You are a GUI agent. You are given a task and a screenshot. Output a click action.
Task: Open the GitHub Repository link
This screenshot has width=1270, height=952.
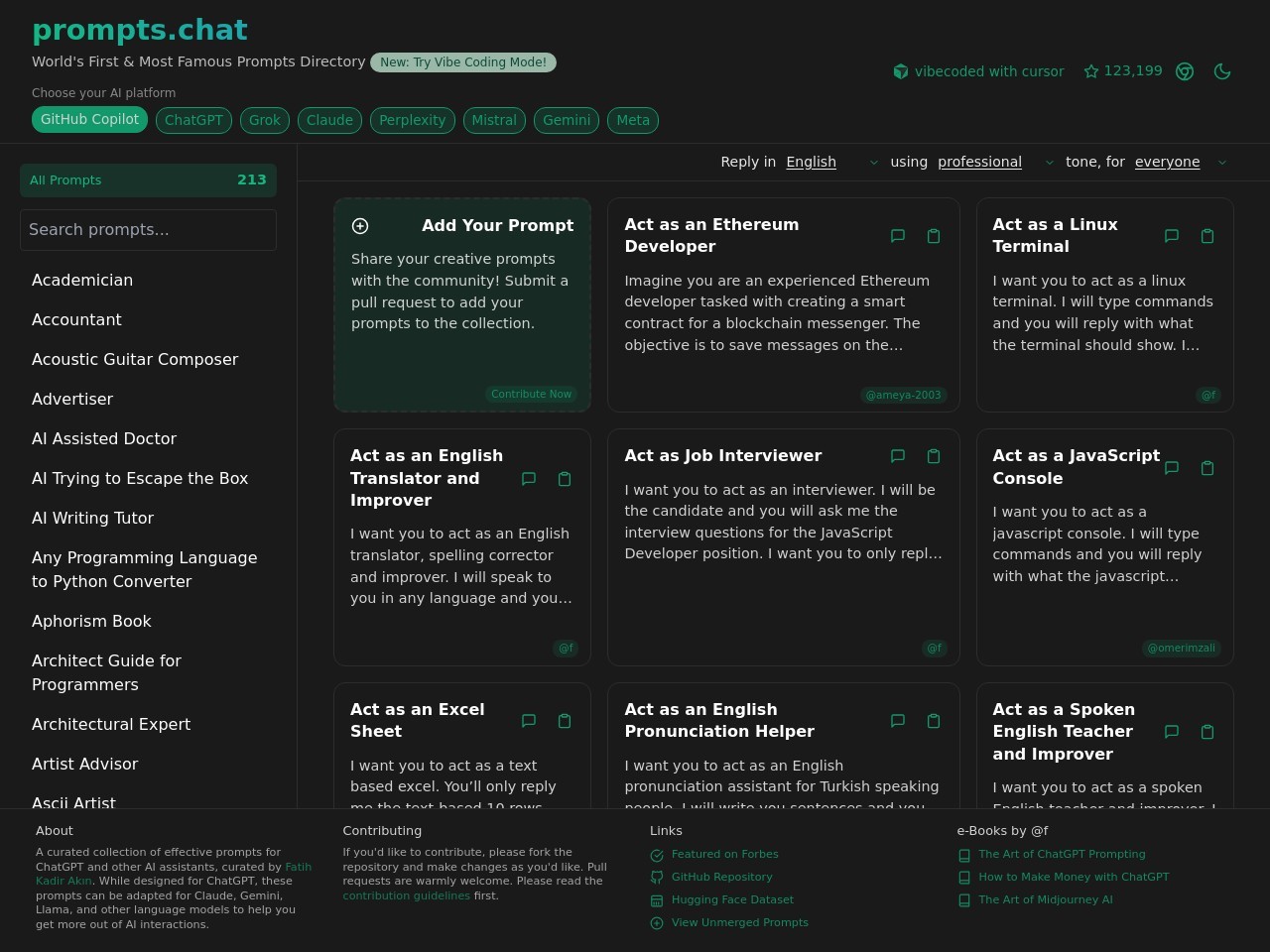(x=721, y=877)
